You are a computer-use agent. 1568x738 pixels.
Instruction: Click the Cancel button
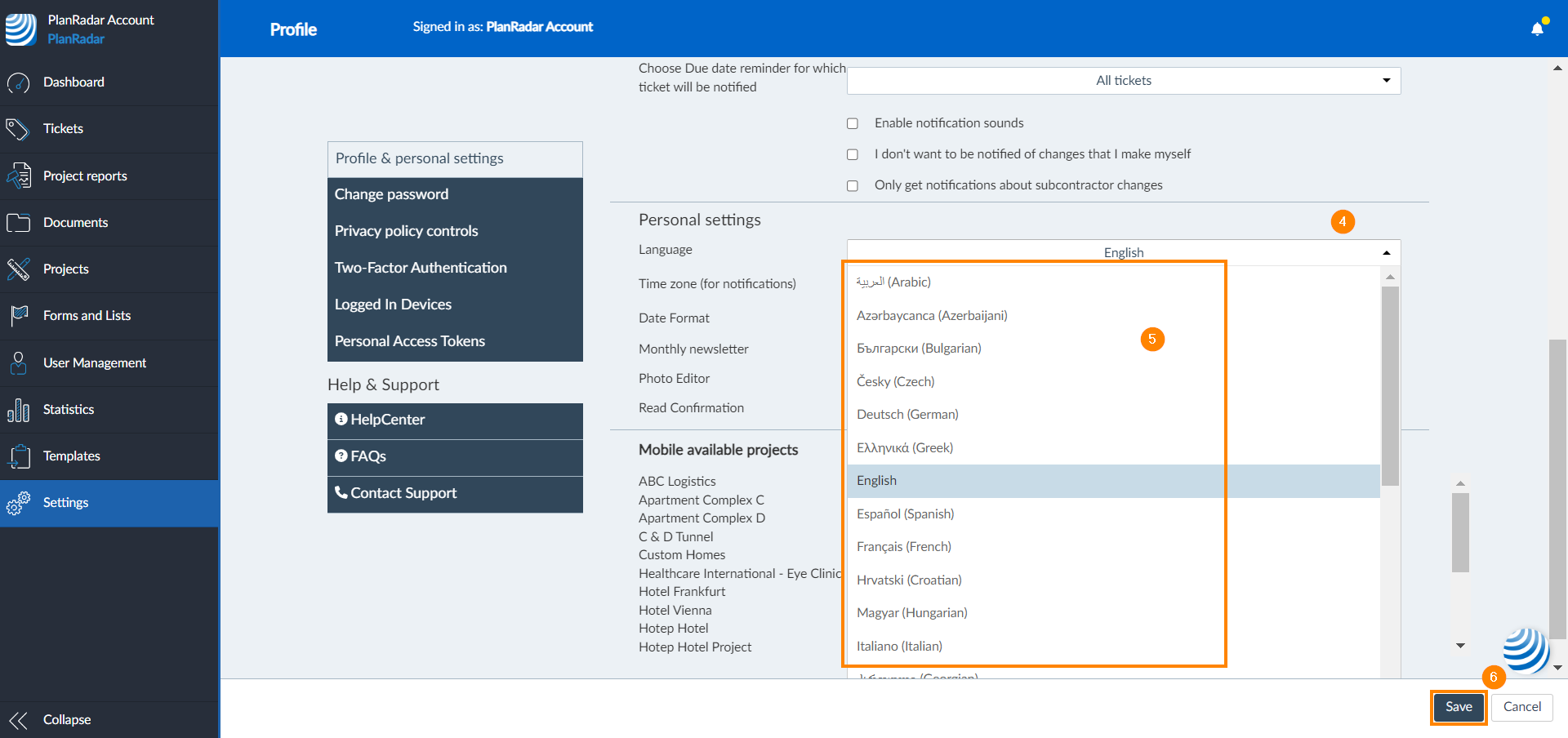pyautogui.click(x=1522, y=707)
